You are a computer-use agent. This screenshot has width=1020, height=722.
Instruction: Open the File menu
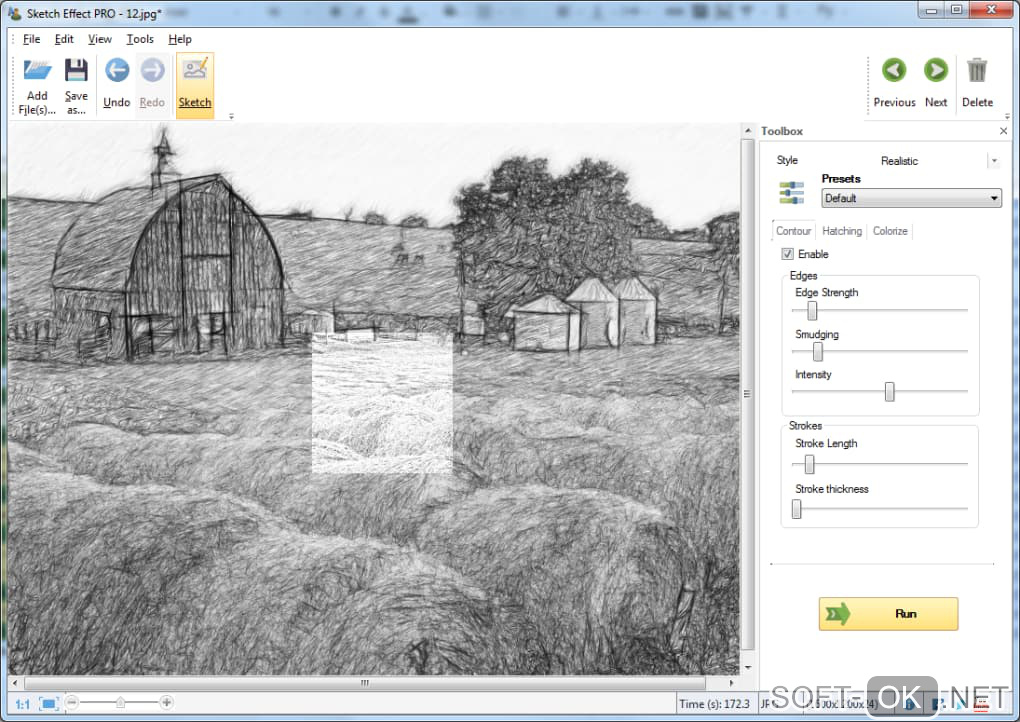coord(31,39)
